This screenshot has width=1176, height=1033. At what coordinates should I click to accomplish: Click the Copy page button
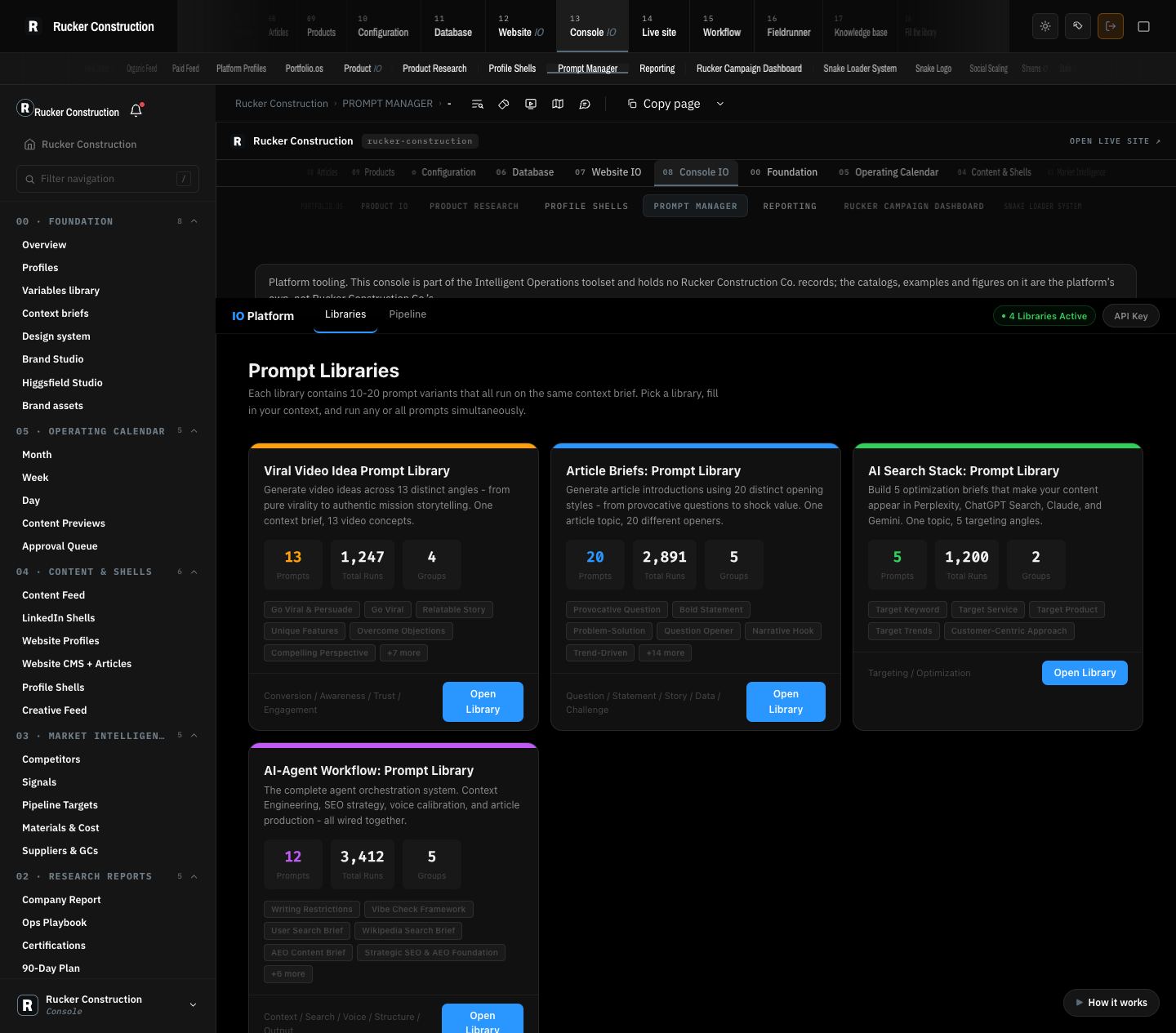coord(663,104)
